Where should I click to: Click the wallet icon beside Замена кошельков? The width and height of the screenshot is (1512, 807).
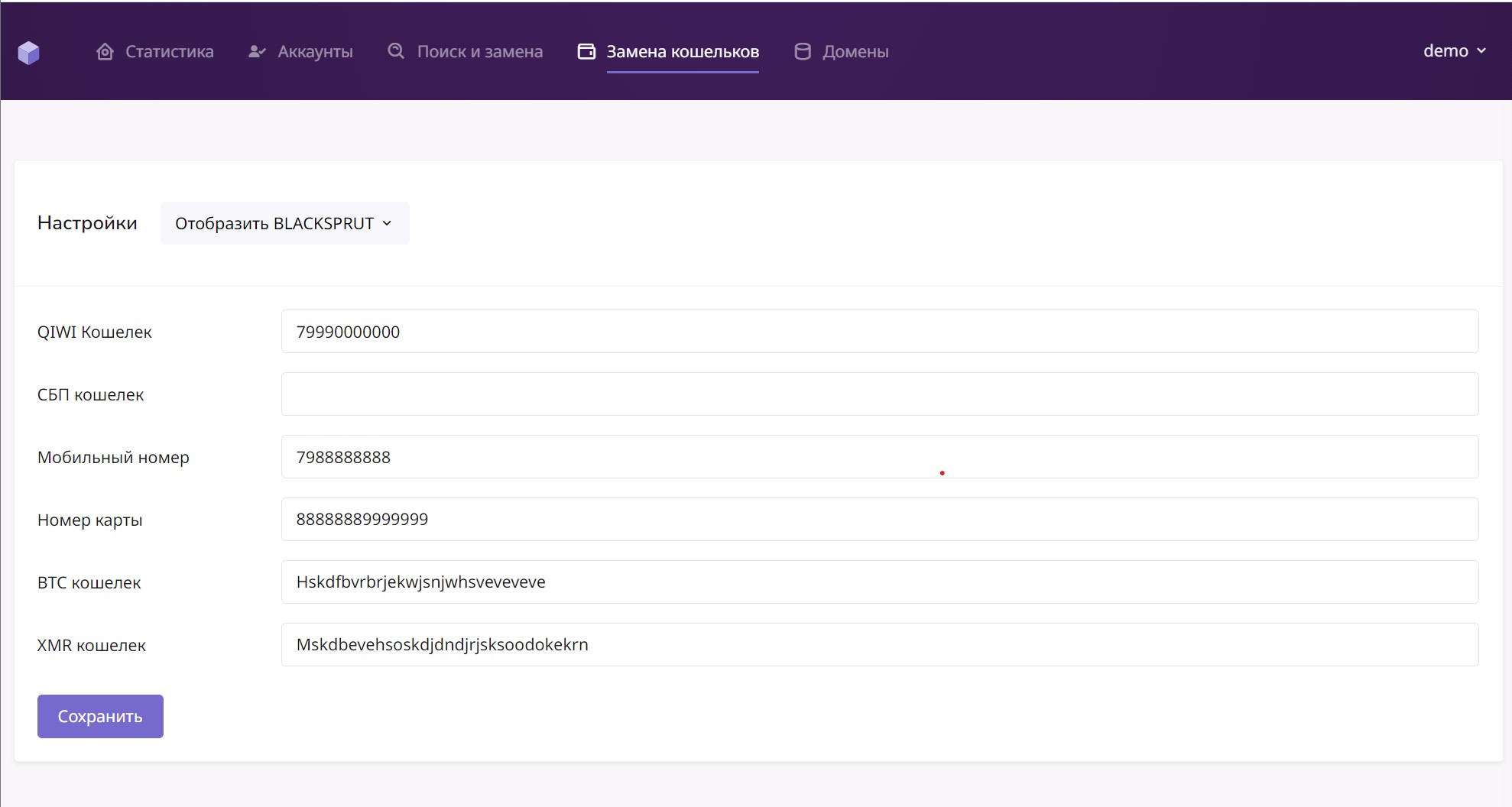pyautogui.click(x=586, y=51)
